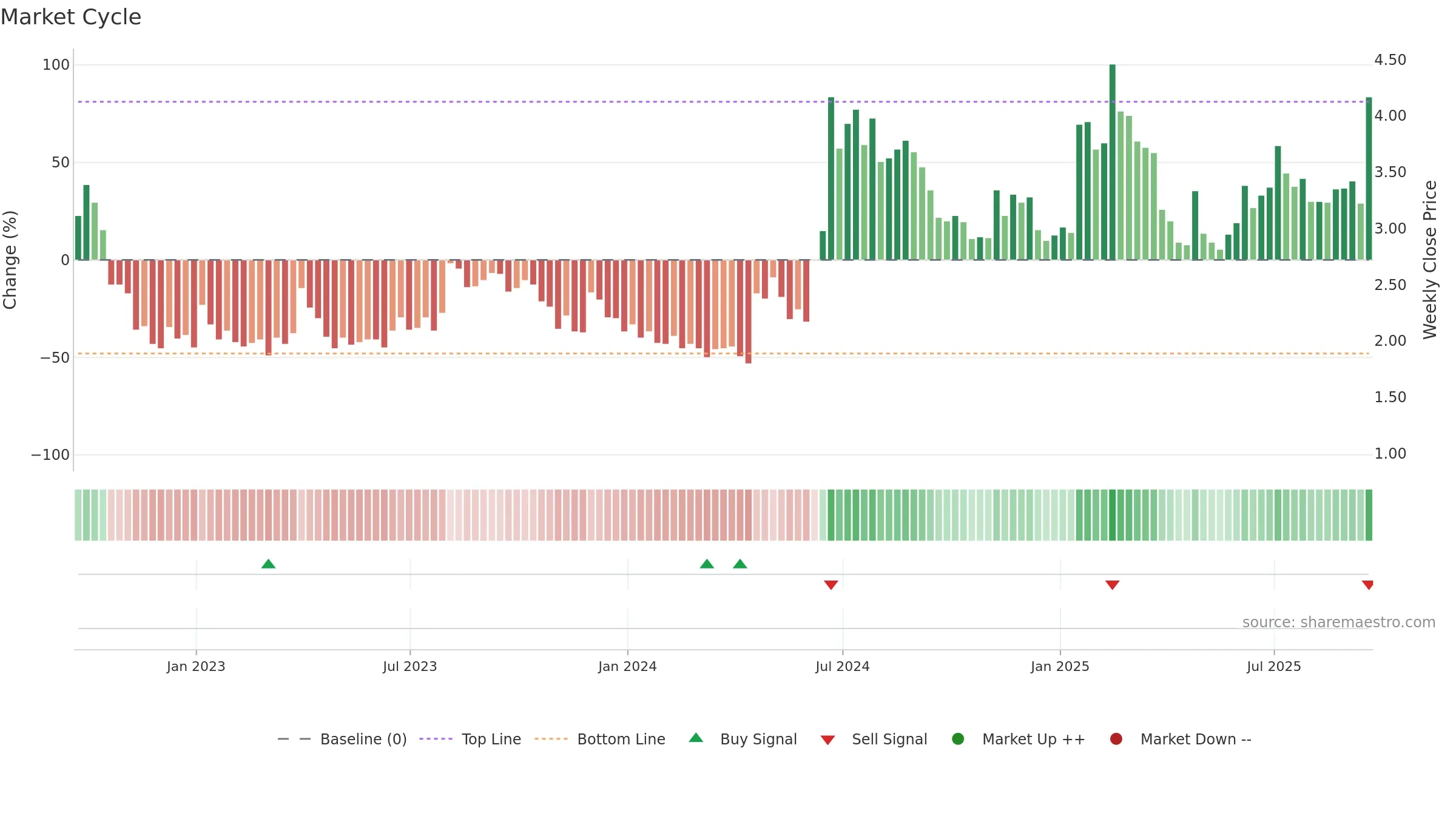This screenshot has height=819, width=1456.
Task: Select the first buy marker of spring 2024
Action: (707, 564)
